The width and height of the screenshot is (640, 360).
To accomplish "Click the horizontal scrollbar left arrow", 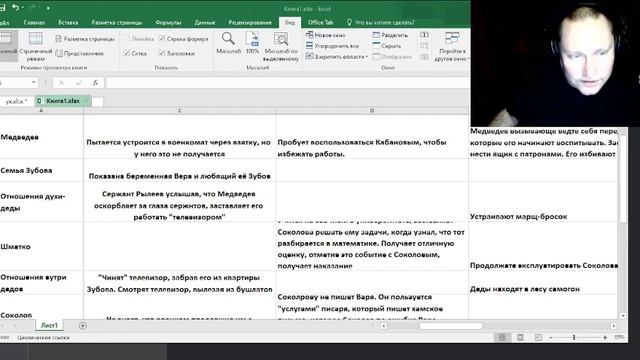I will (x=383, y=326).
